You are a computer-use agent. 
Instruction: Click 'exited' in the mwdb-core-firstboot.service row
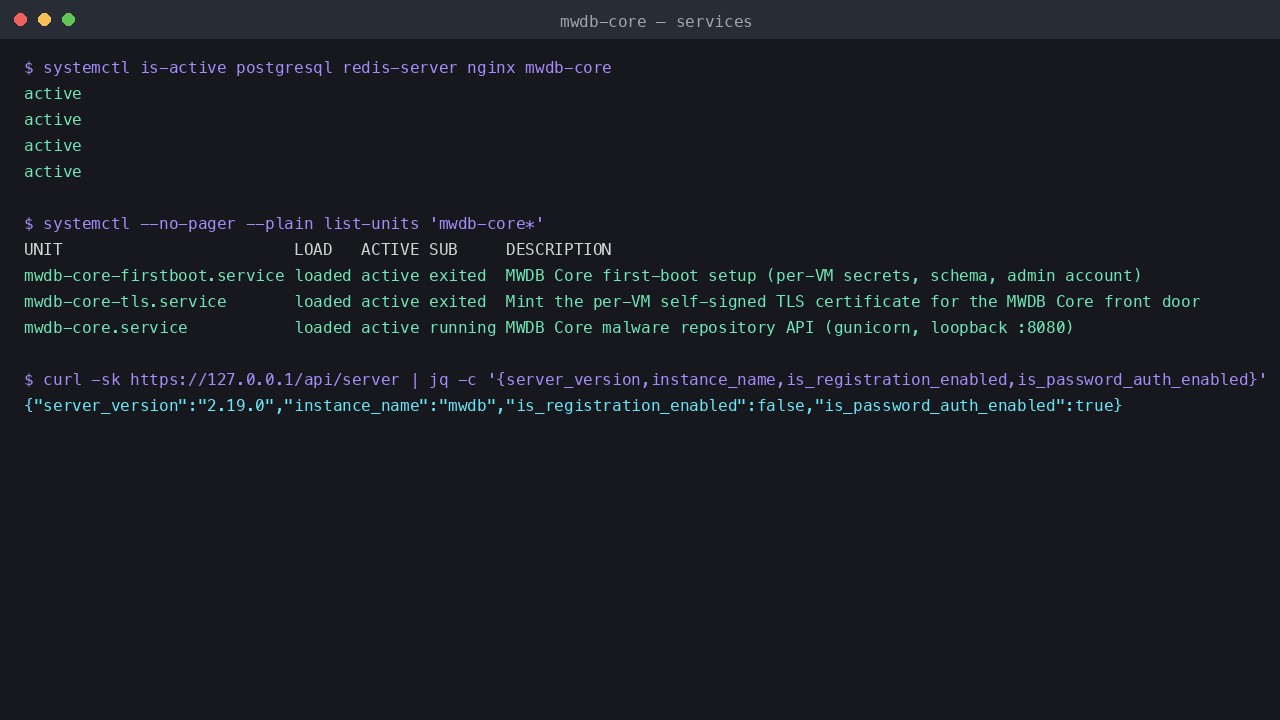458,276
